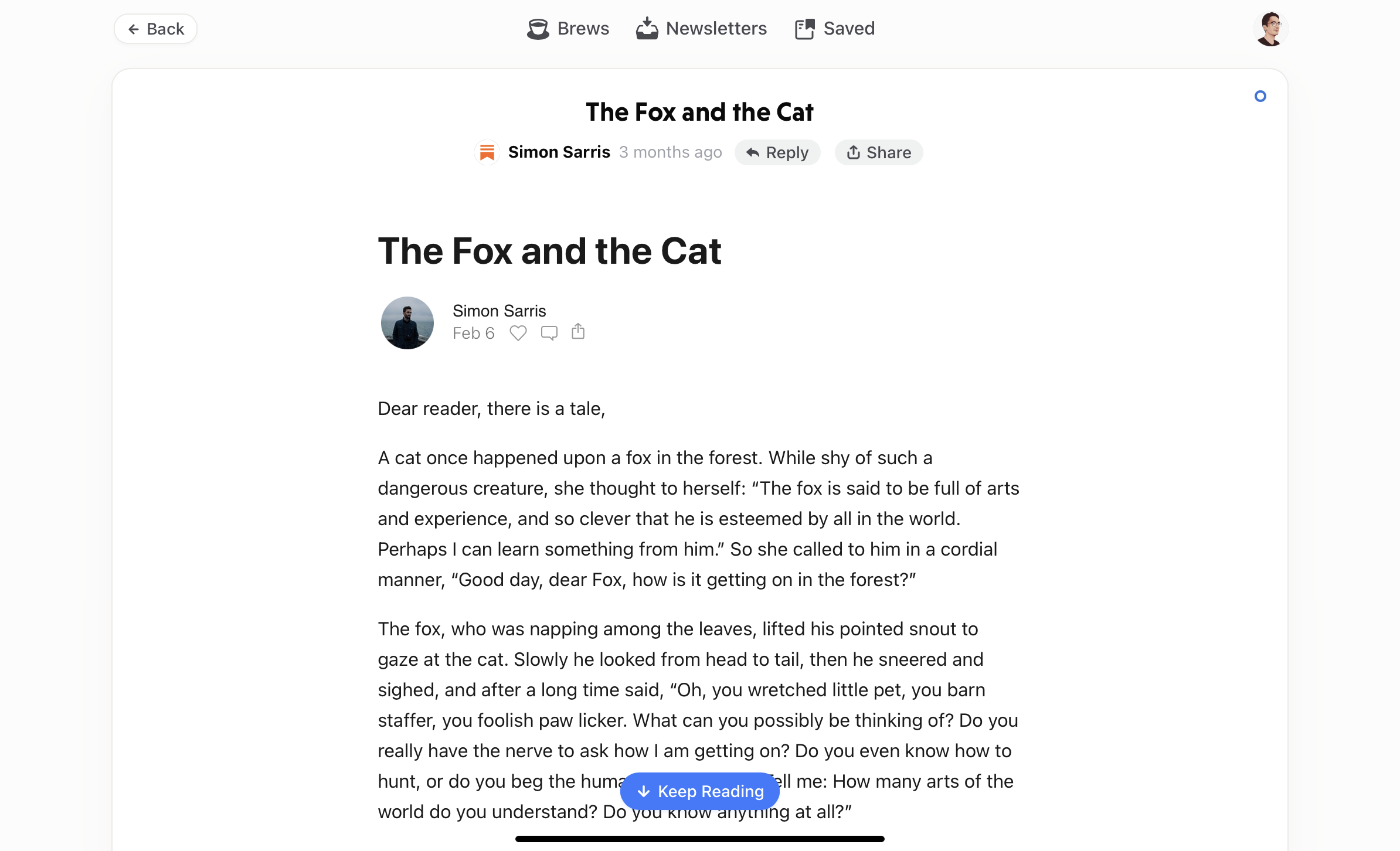
Task: Click the share icon next to Feb 6
Action: pos(578,331)
